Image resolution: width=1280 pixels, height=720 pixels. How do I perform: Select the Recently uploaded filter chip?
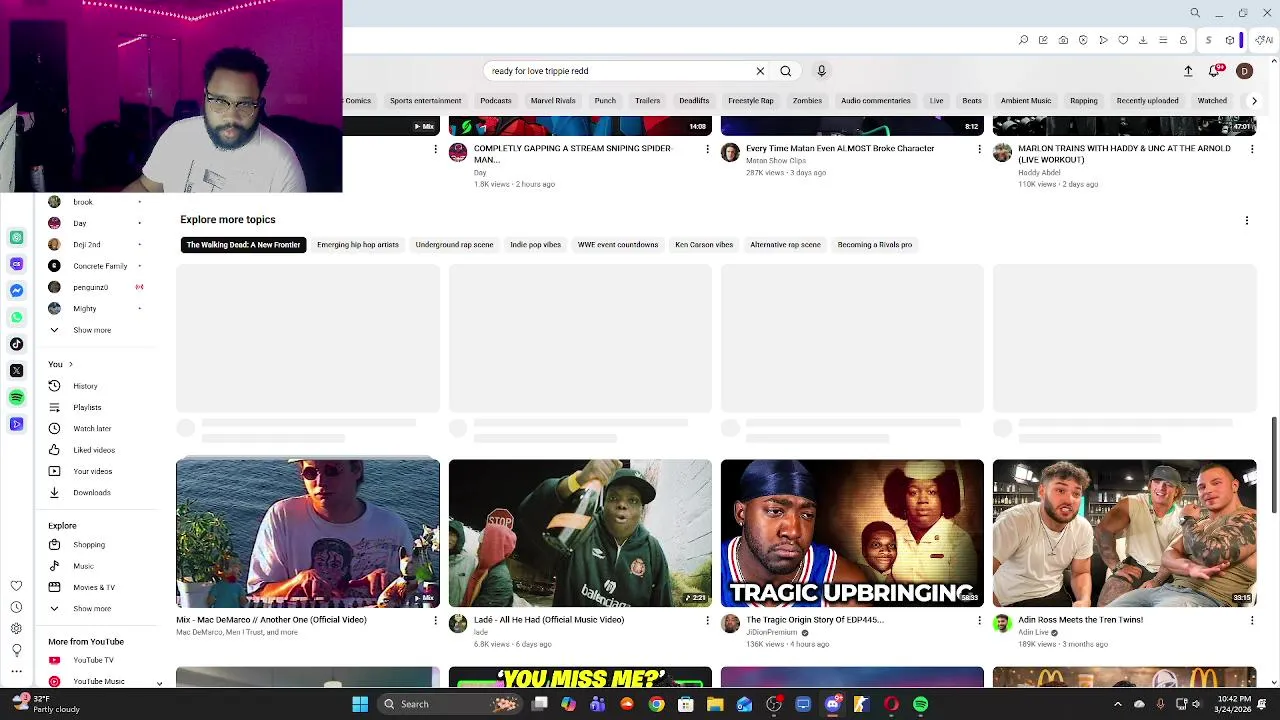tap(1147, 101)
